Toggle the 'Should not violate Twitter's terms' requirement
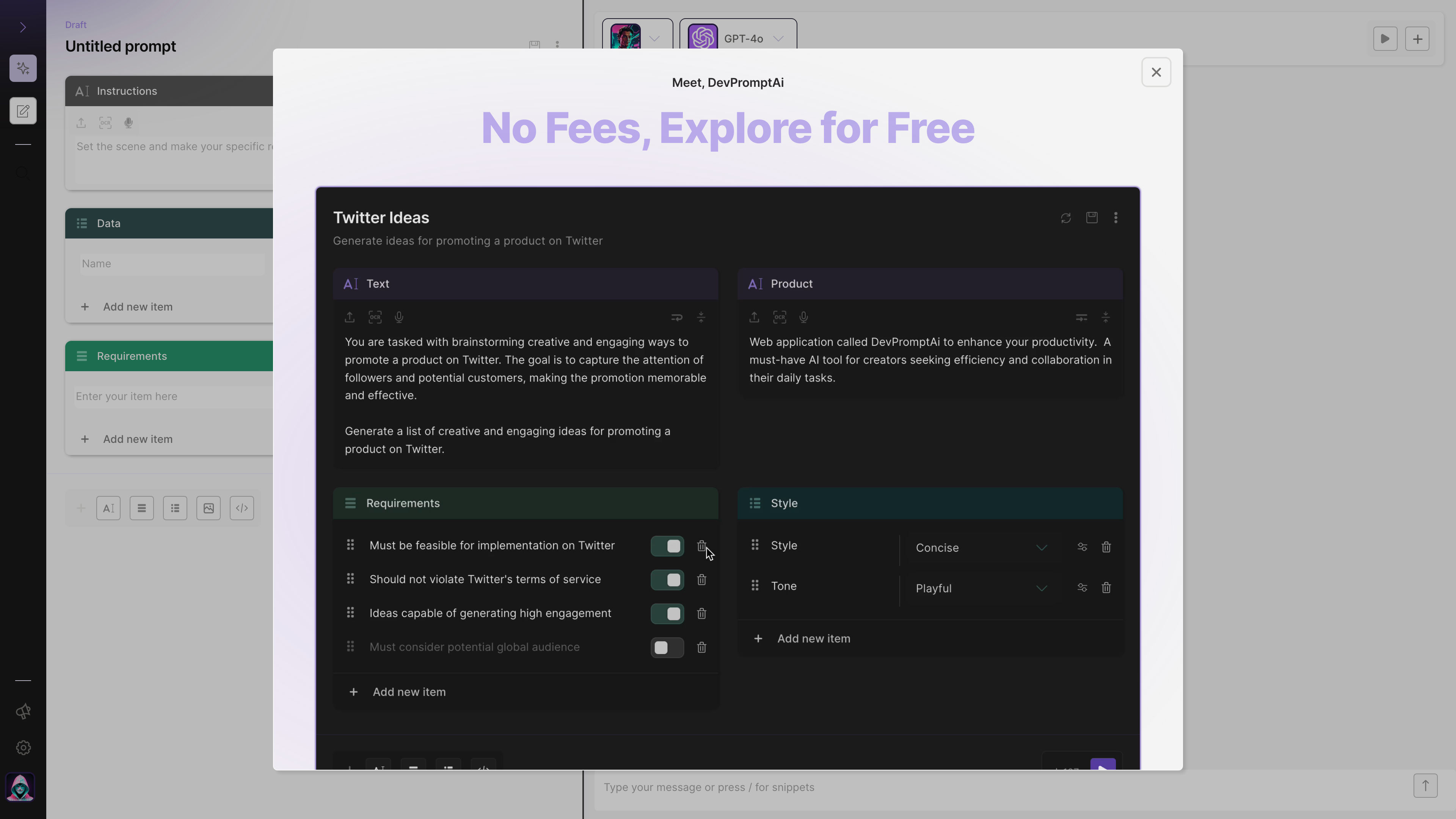Image resolution: width=1456 pixels, height=819 pixels. [668, 579]
